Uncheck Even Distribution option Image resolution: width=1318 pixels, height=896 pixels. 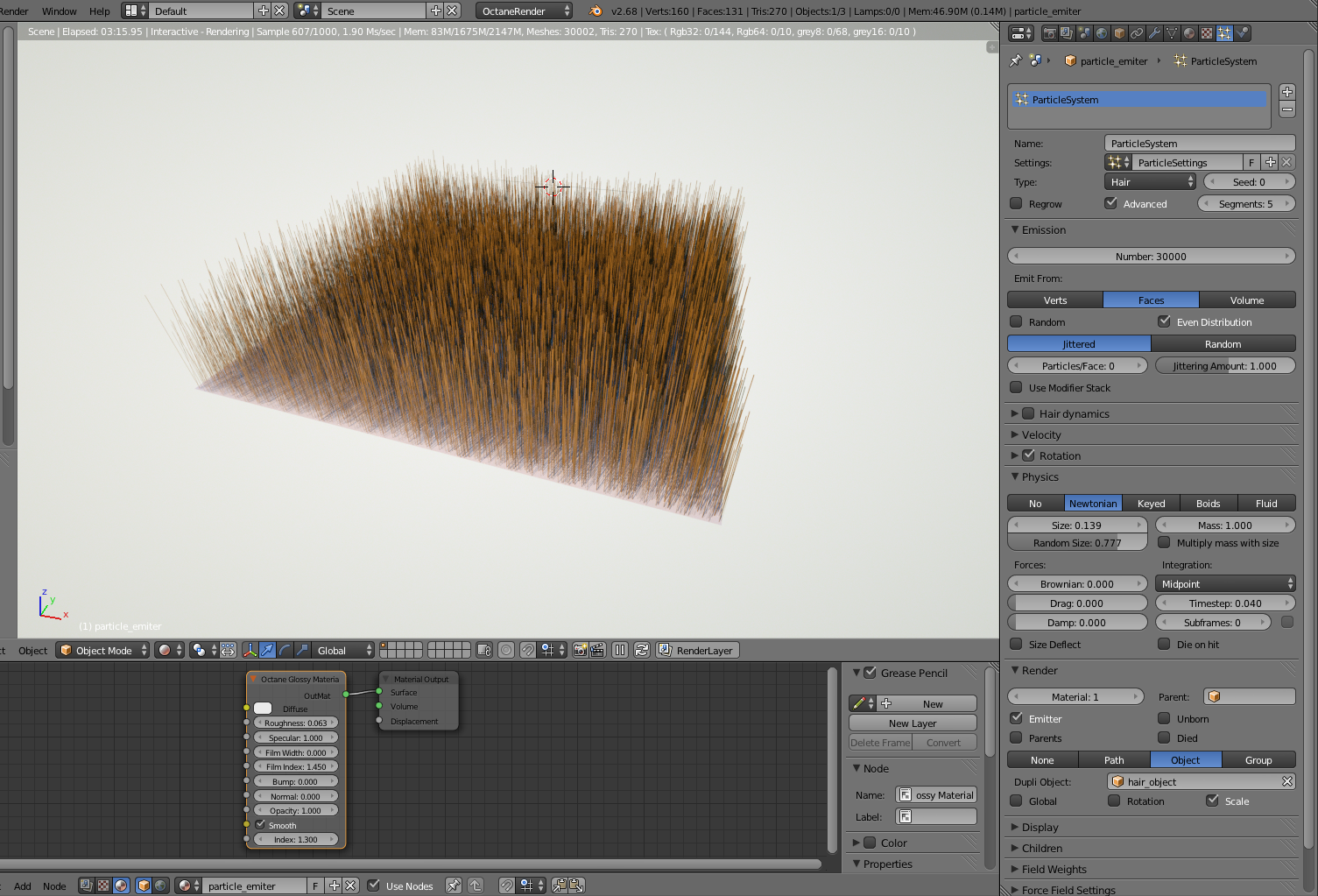[x=1164, y=322]
